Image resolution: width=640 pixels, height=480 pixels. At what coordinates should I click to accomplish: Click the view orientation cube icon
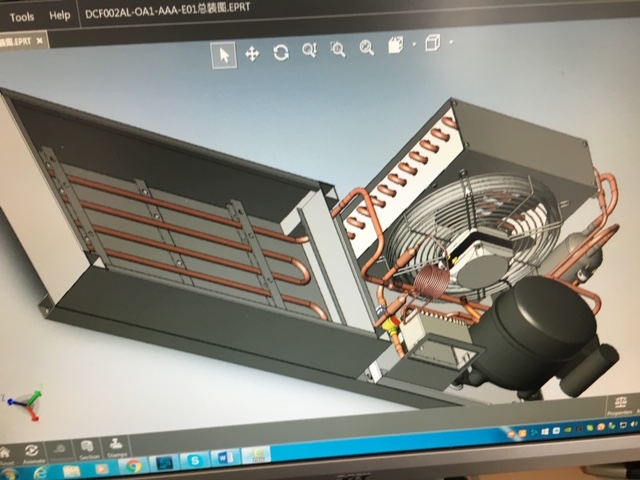[x=396, y=45]
